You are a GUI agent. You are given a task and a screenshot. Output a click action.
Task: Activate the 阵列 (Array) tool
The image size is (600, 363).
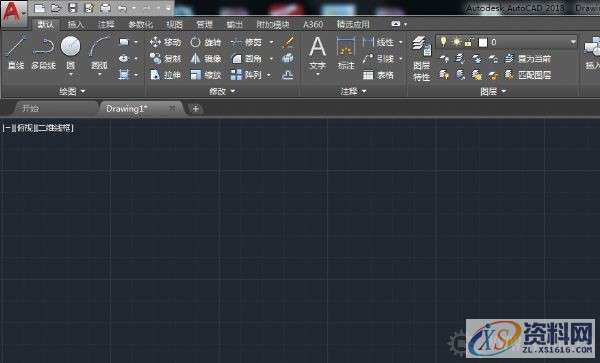click(246, 75)
